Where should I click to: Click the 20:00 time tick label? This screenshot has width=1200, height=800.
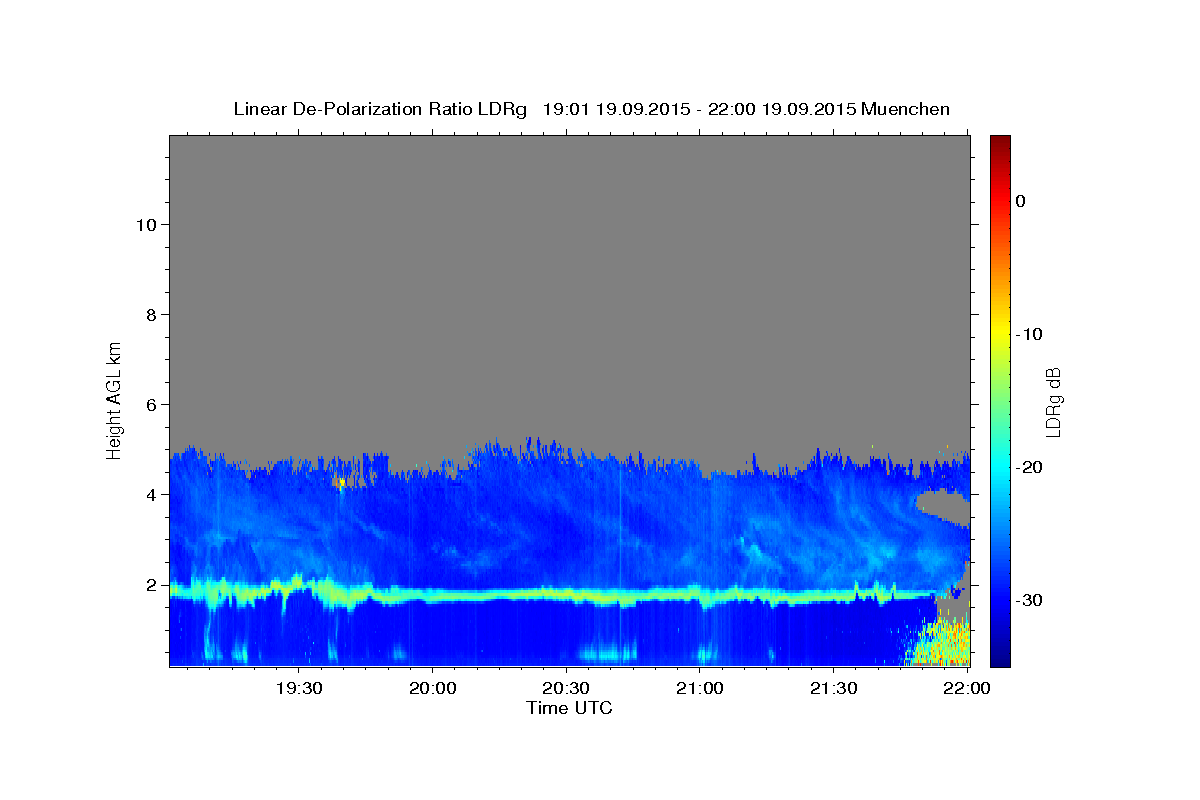coord(433,688)
